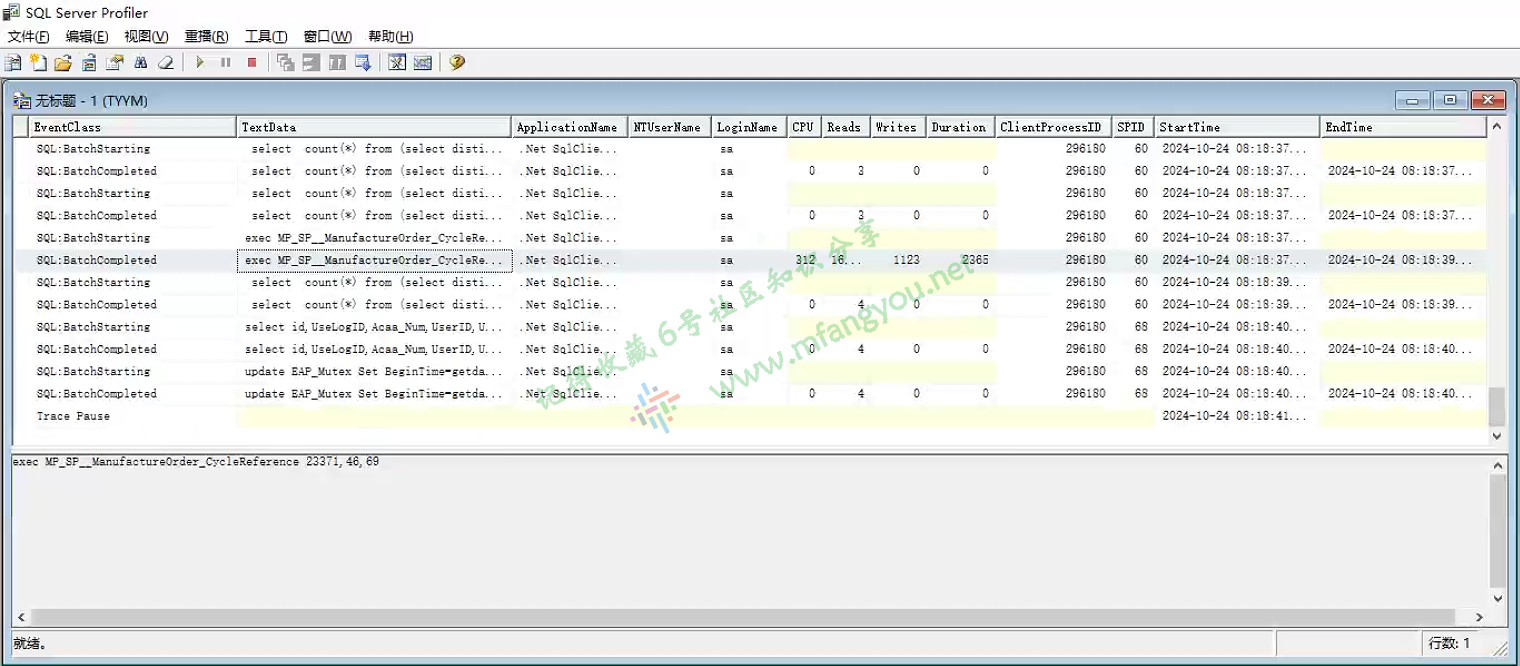The width and height of the screenshot is (1520, 666).
Task: Launch Database Engine Tuning Advisor icon
Action: [x=397, y=63]
